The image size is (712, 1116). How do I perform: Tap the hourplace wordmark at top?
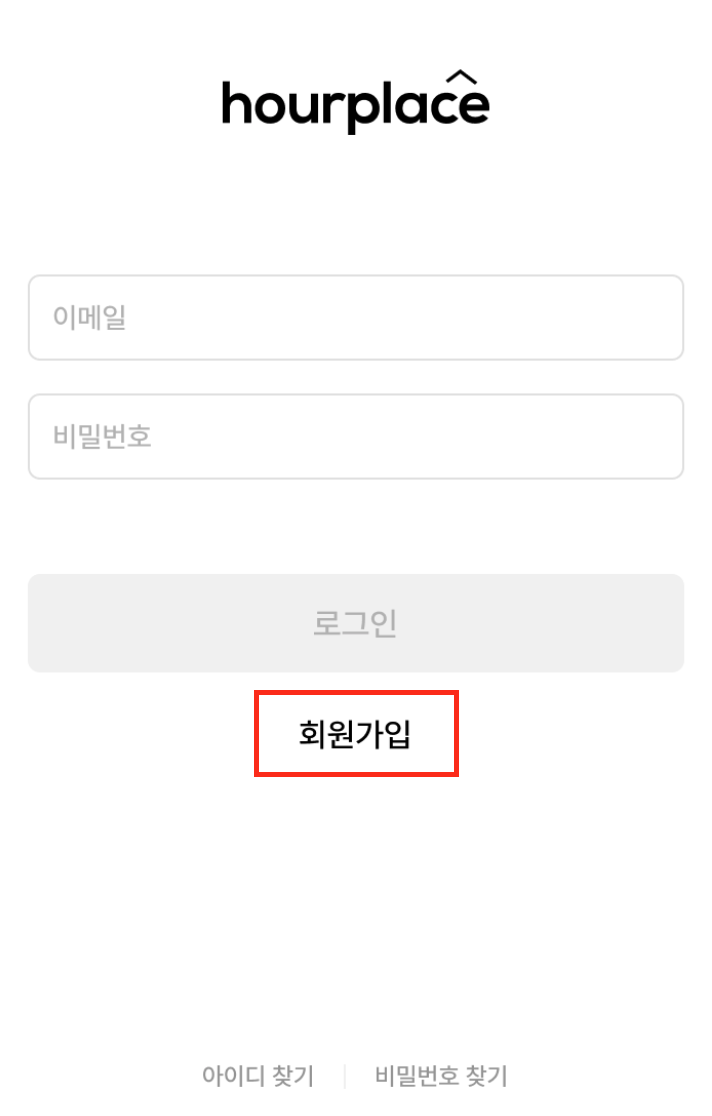(355, 104)
